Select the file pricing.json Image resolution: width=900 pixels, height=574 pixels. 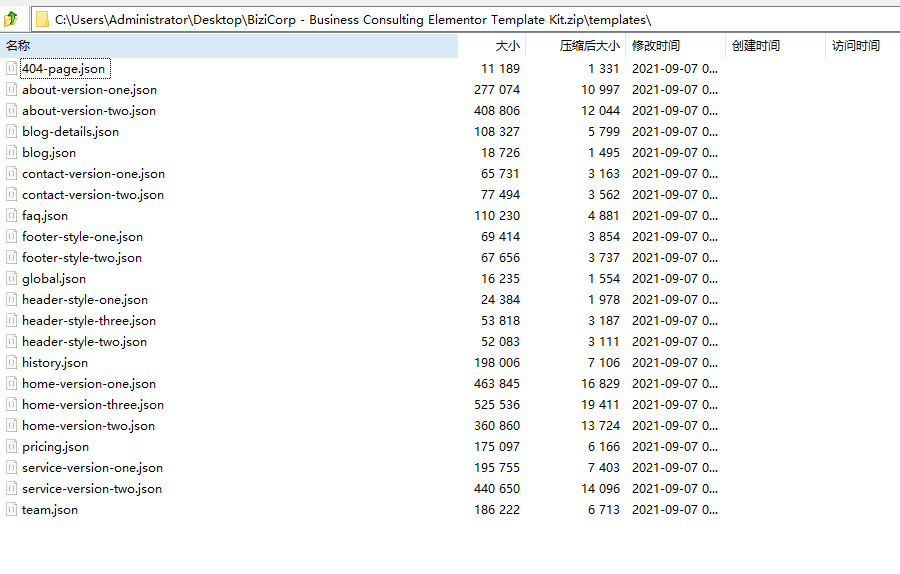(x=56, y=447)
